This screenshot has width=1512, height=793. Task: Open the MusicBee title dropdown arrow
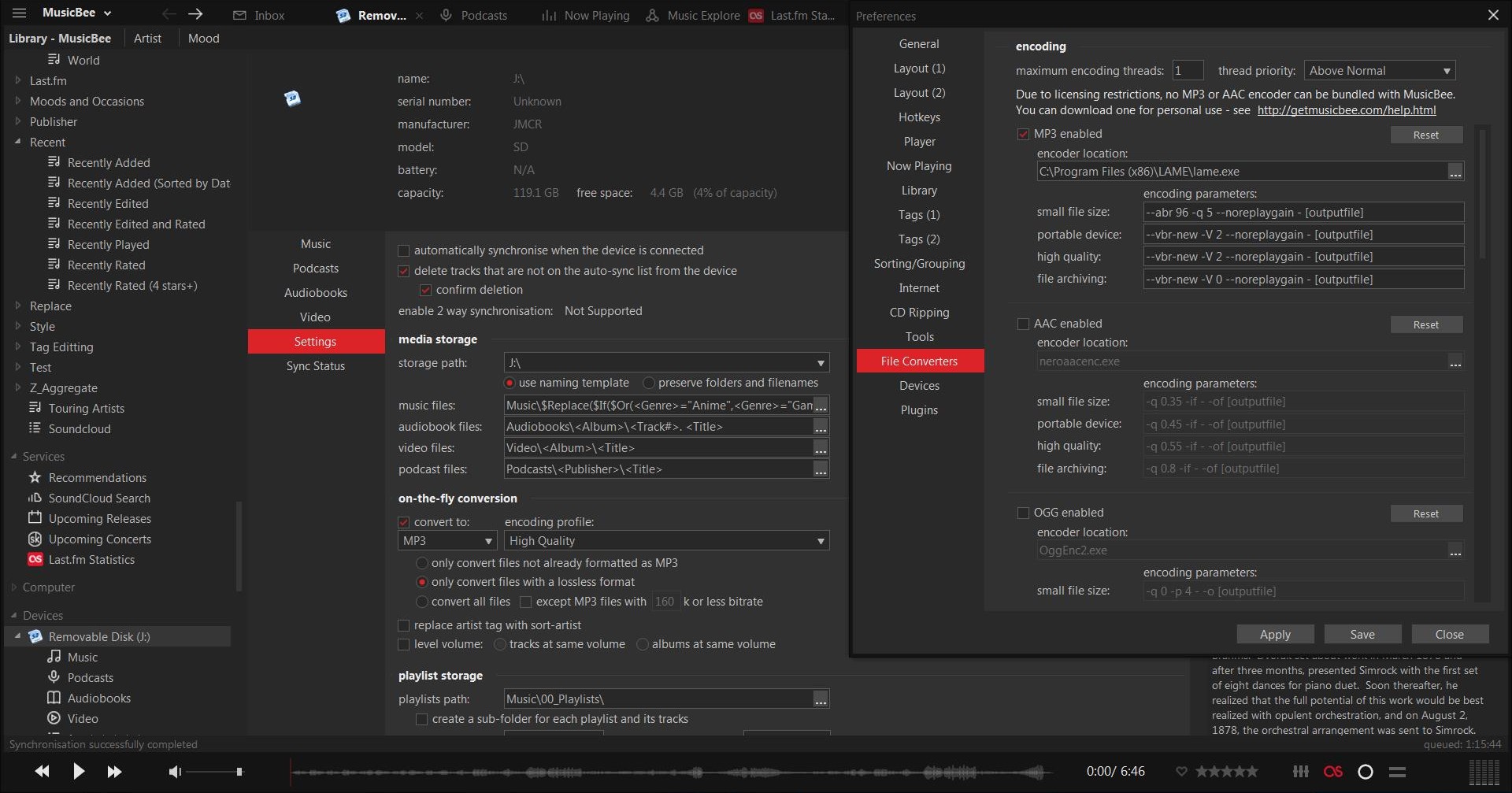[108, 13]
